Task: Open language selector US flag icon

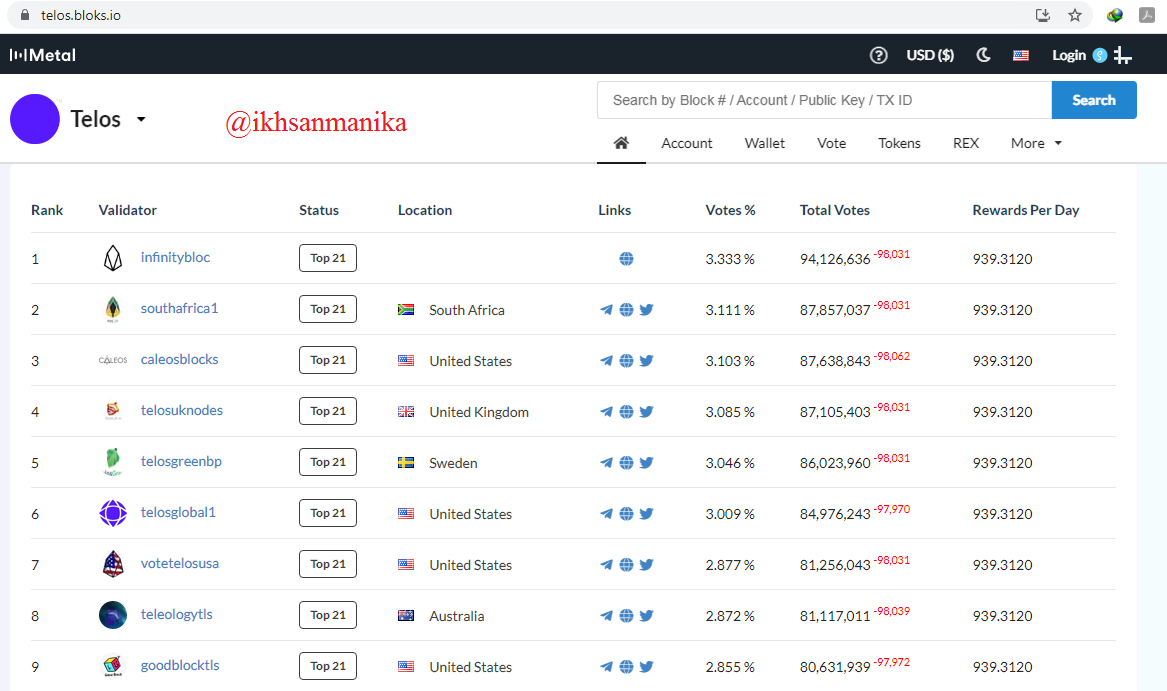Action: click(1021, 55)
